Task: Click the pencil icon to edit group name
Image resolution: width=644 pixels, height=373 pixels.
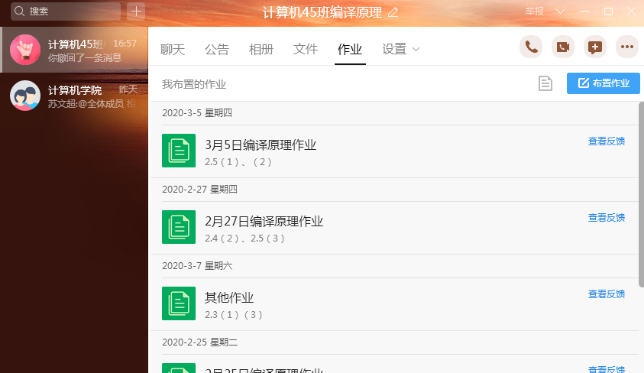Action: tap(393, 12)
